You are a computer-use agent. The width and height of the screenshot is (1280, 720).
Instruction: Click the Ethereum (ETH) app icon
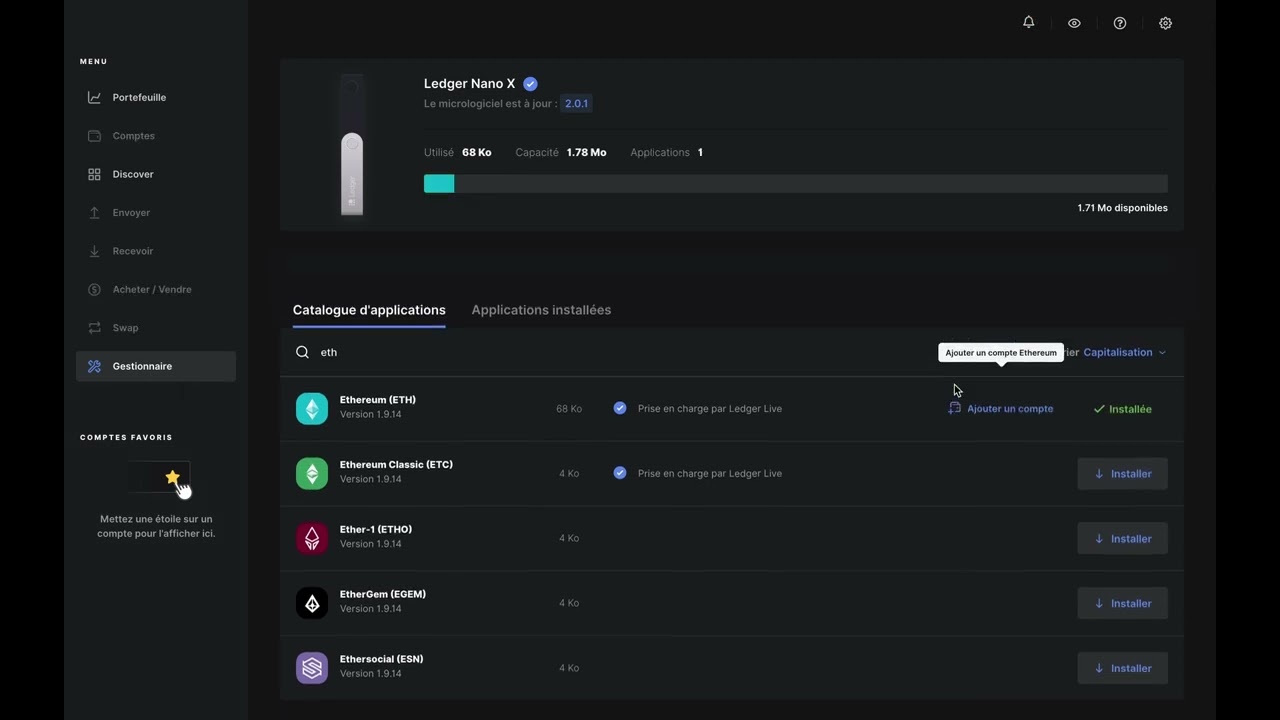(x=312, y=408)
